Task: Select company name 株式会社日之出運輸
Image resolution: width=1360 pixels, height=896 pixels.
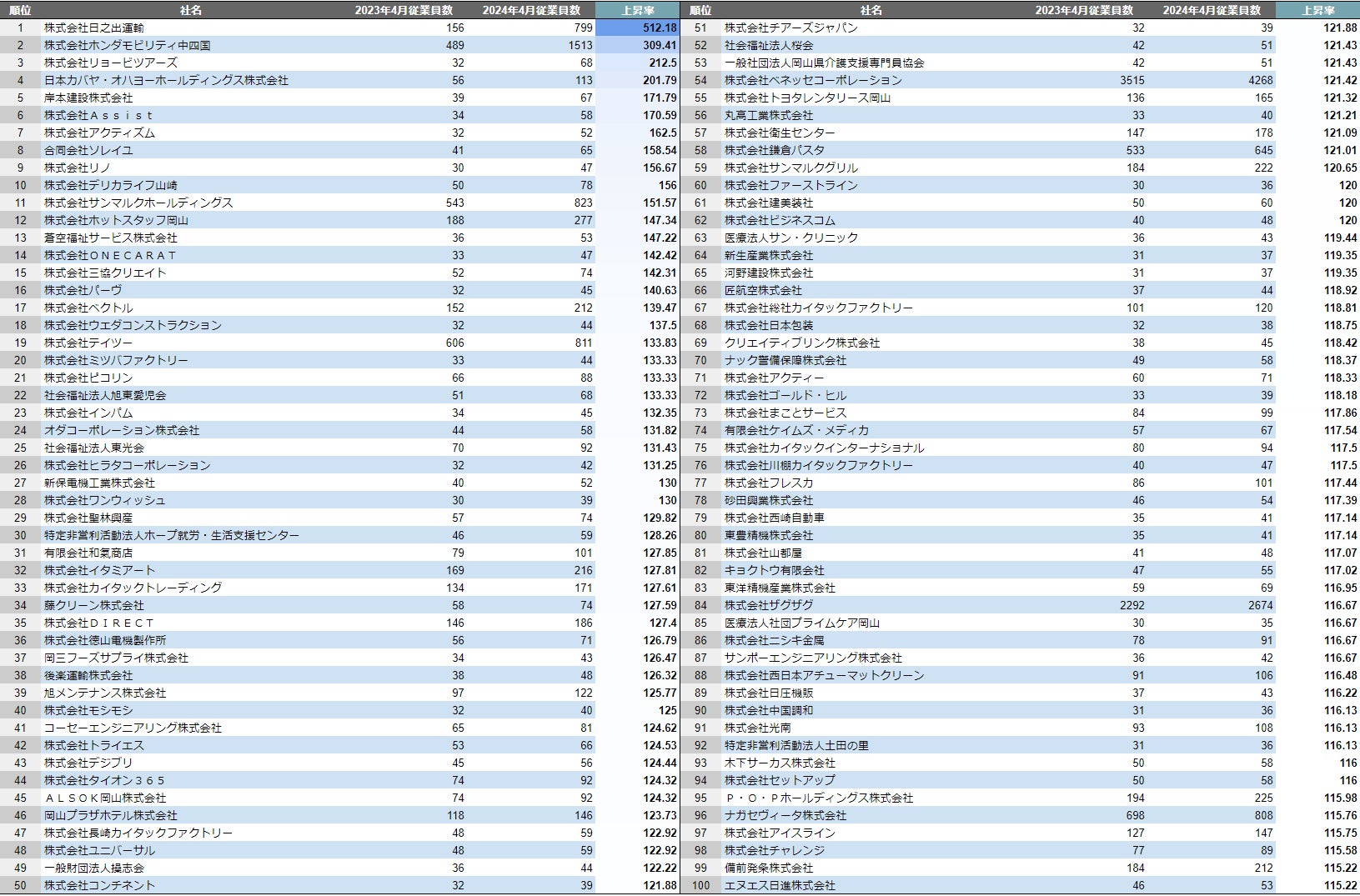Action: click(x=94, y=28)
